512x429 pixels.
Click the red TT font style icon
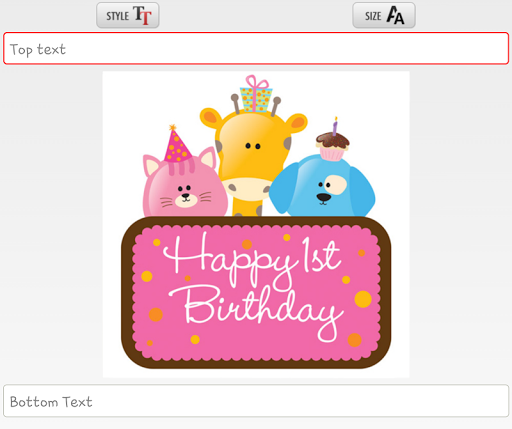pos(142,15)
